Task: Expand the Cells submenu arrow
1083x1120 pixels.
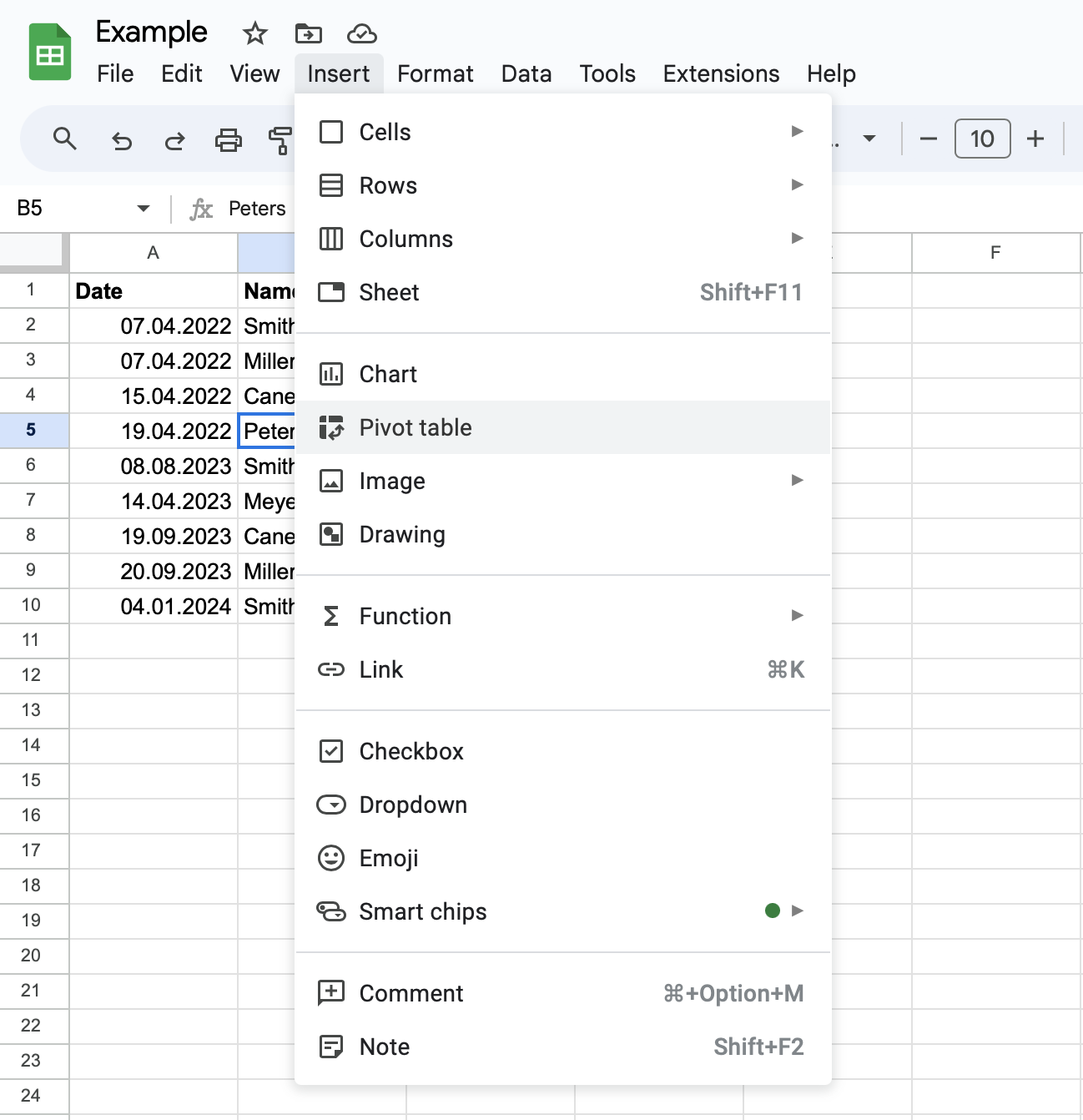Action: [798, 131]
